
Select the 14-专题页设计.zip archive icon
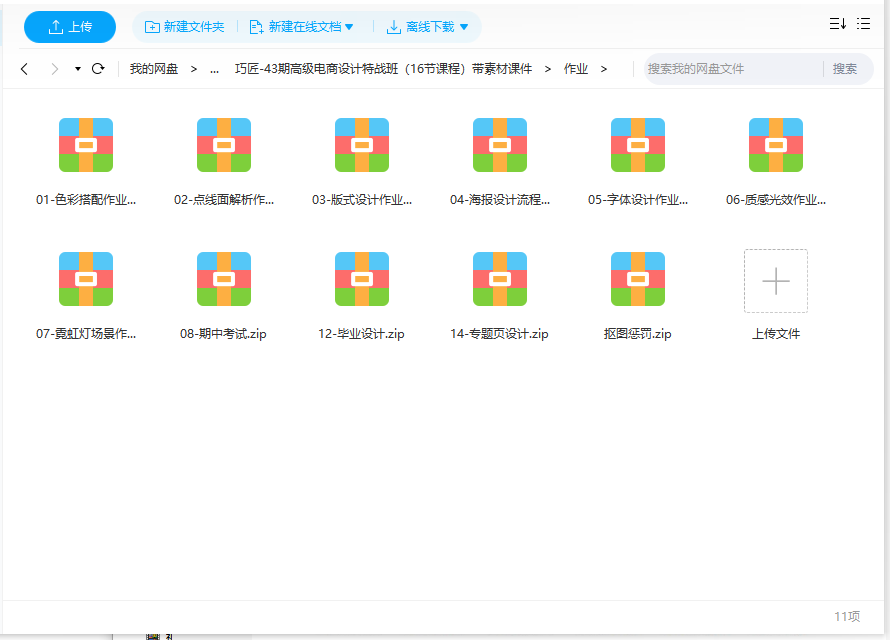pos(499,279)
